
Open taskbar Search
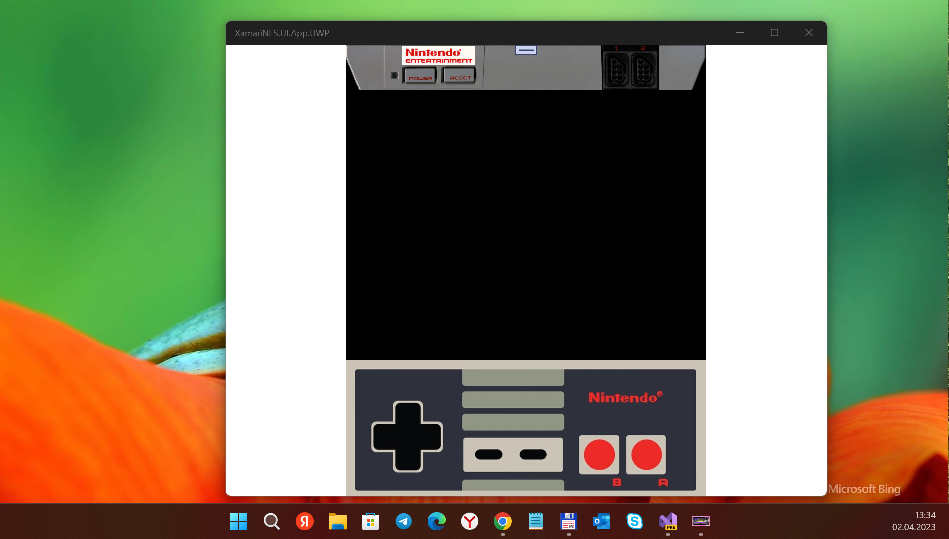pos(272,521)
